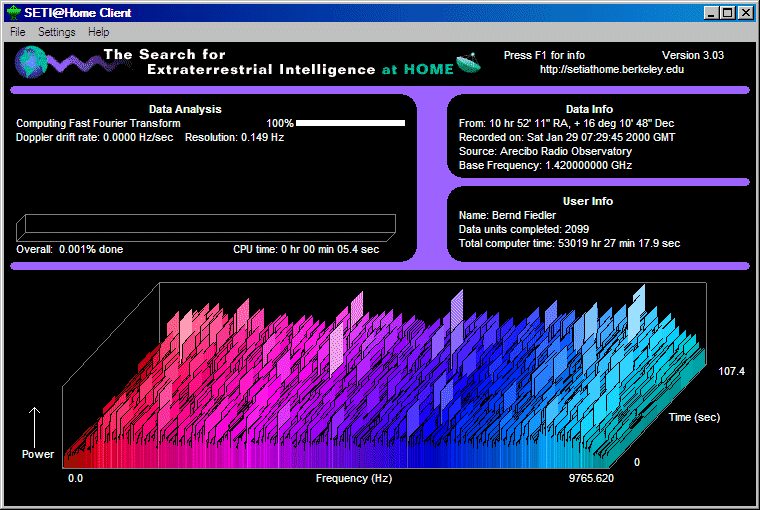This screenshot has width=760, height=510.
Task: Click the 'Frequency (Hz)' axis label
Action: click(354, 478)
